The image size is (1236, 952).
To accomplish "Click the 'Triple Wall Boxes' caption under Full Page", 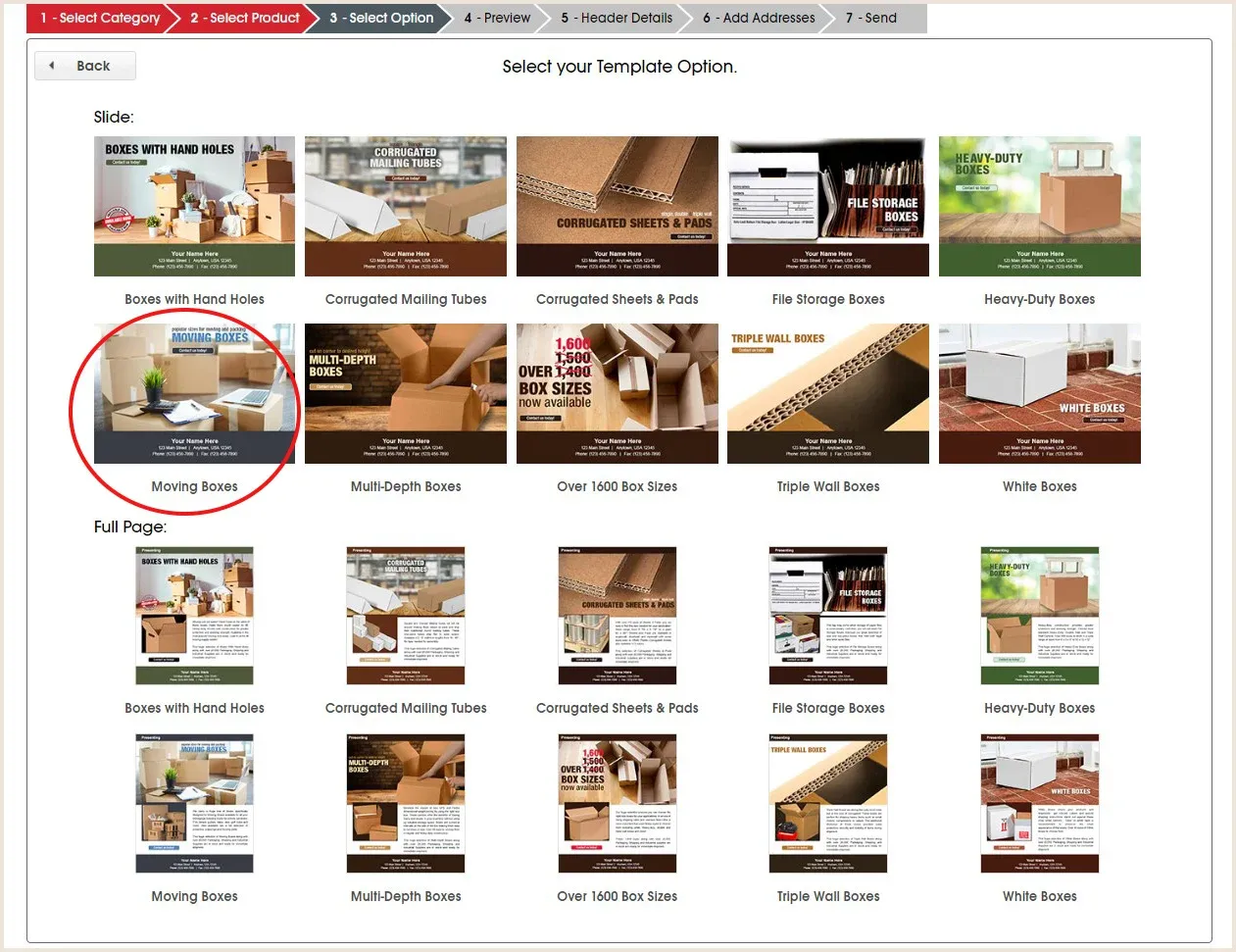I will (828, 896).
